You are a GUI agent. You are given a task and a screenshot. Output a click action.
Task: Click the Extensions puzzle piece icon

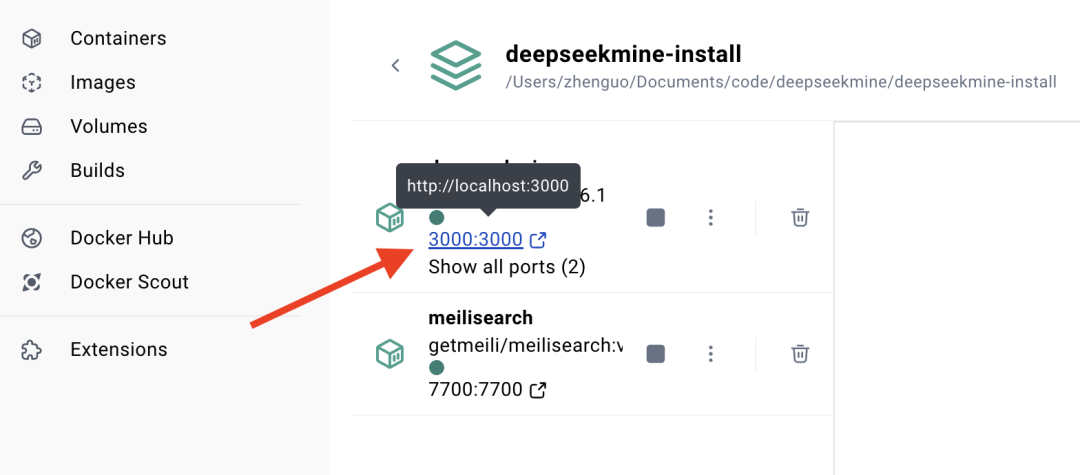32,350
